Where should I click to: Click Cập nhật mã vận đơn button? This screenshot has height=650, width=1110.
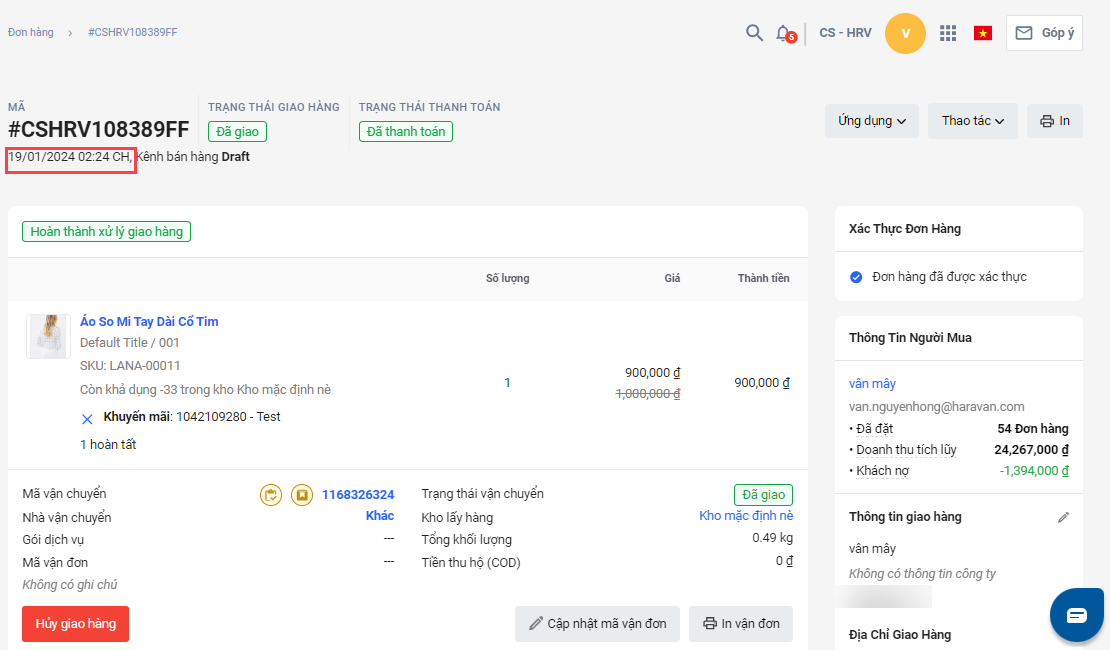[x=597, y=624]
